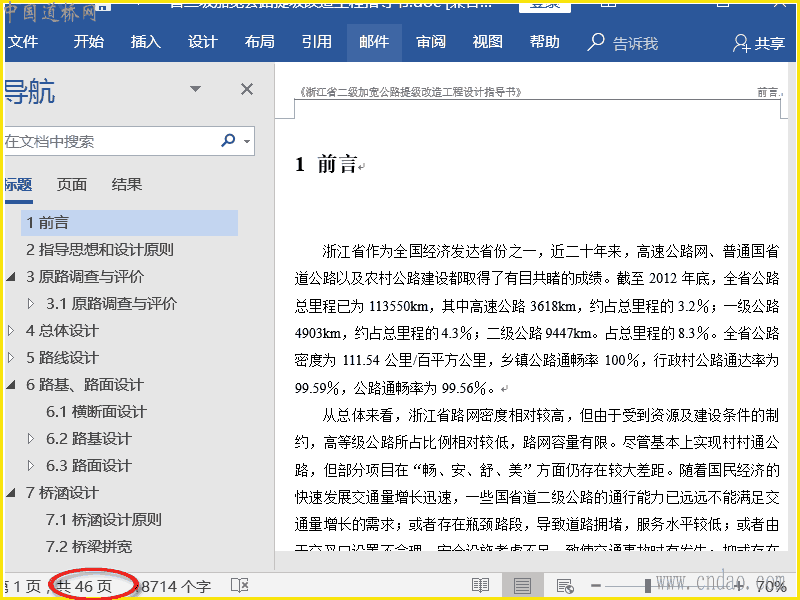800x600 pixels.
Task: Collapse heading 6 路基、路面设计 triangle
Action: 11,385
